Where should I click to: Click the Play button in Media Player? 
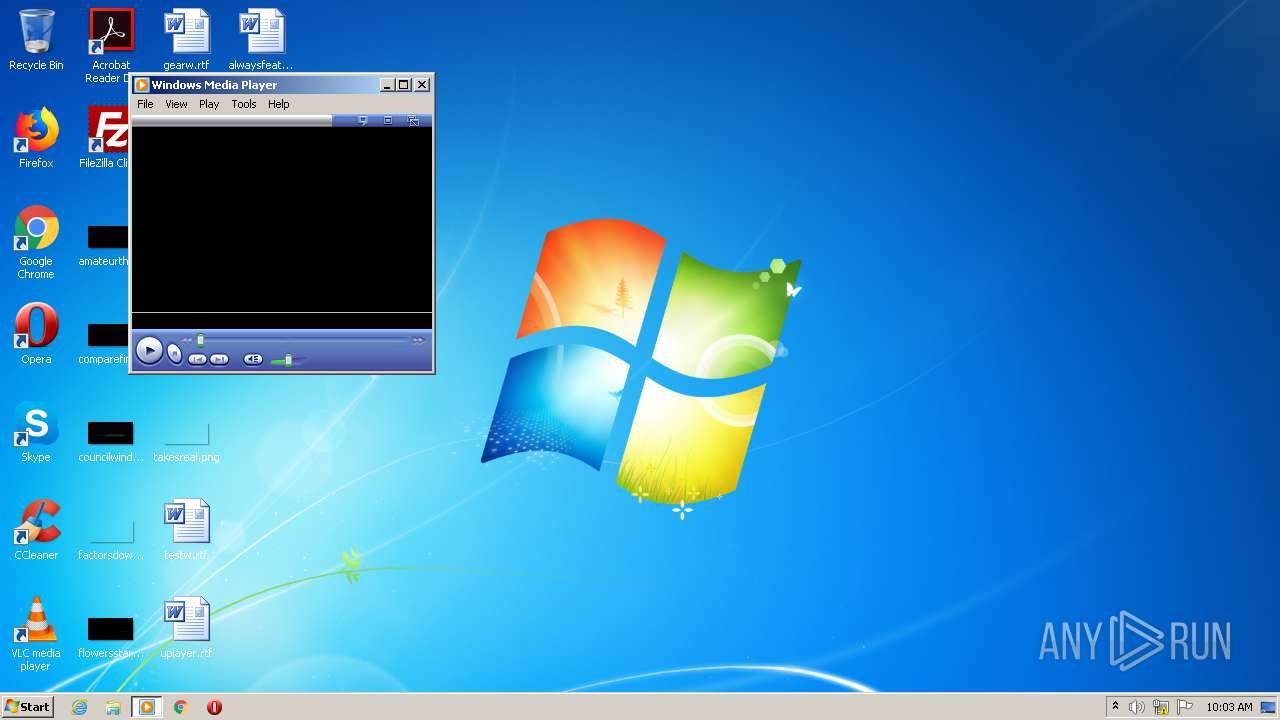[x=149, y=350]
